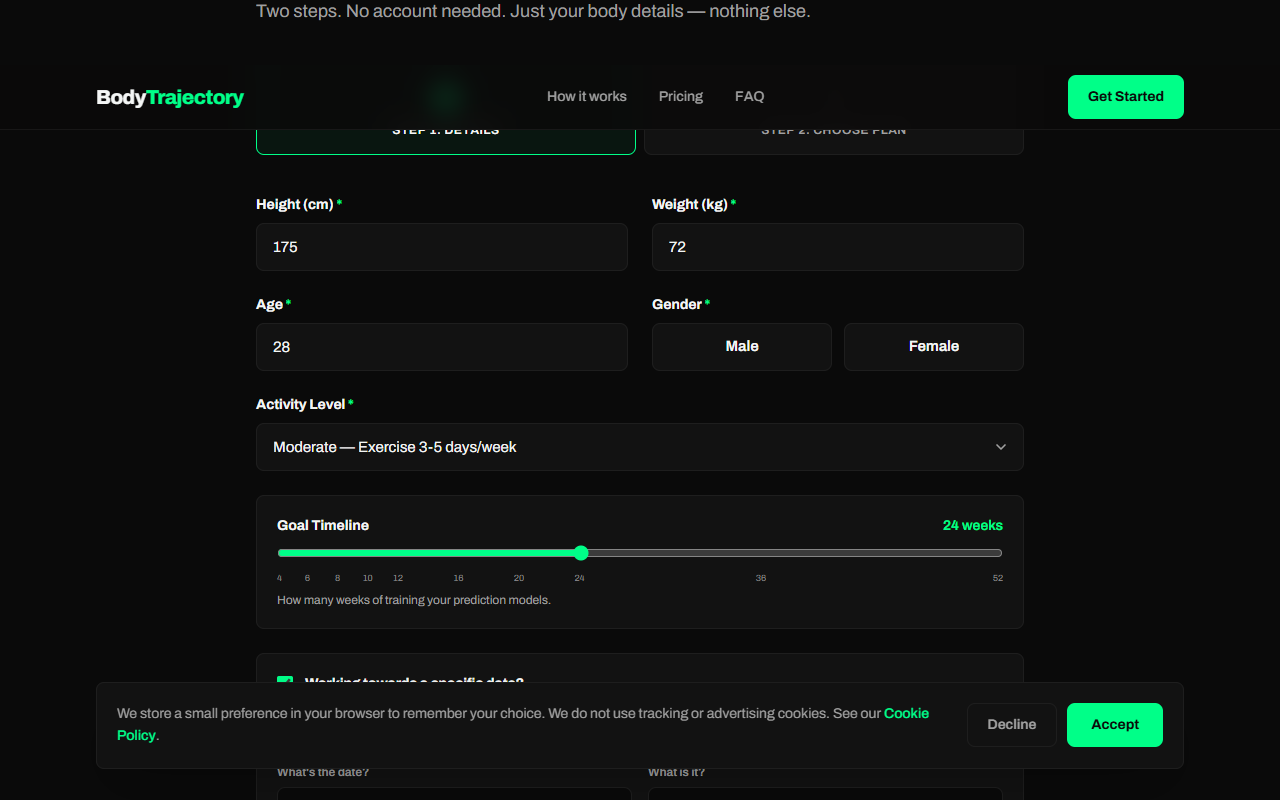Click the 6 tick label under the slider
The image size is (1280, 800).
(308, 578)
